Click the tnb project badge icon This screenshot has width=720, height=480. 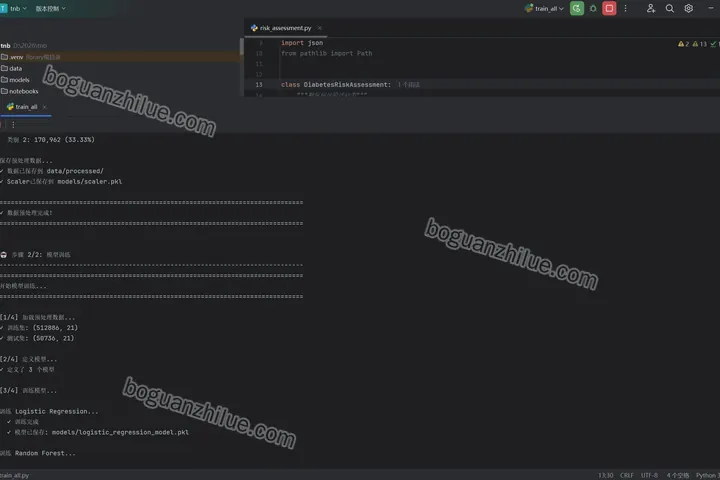coord(3,8)
